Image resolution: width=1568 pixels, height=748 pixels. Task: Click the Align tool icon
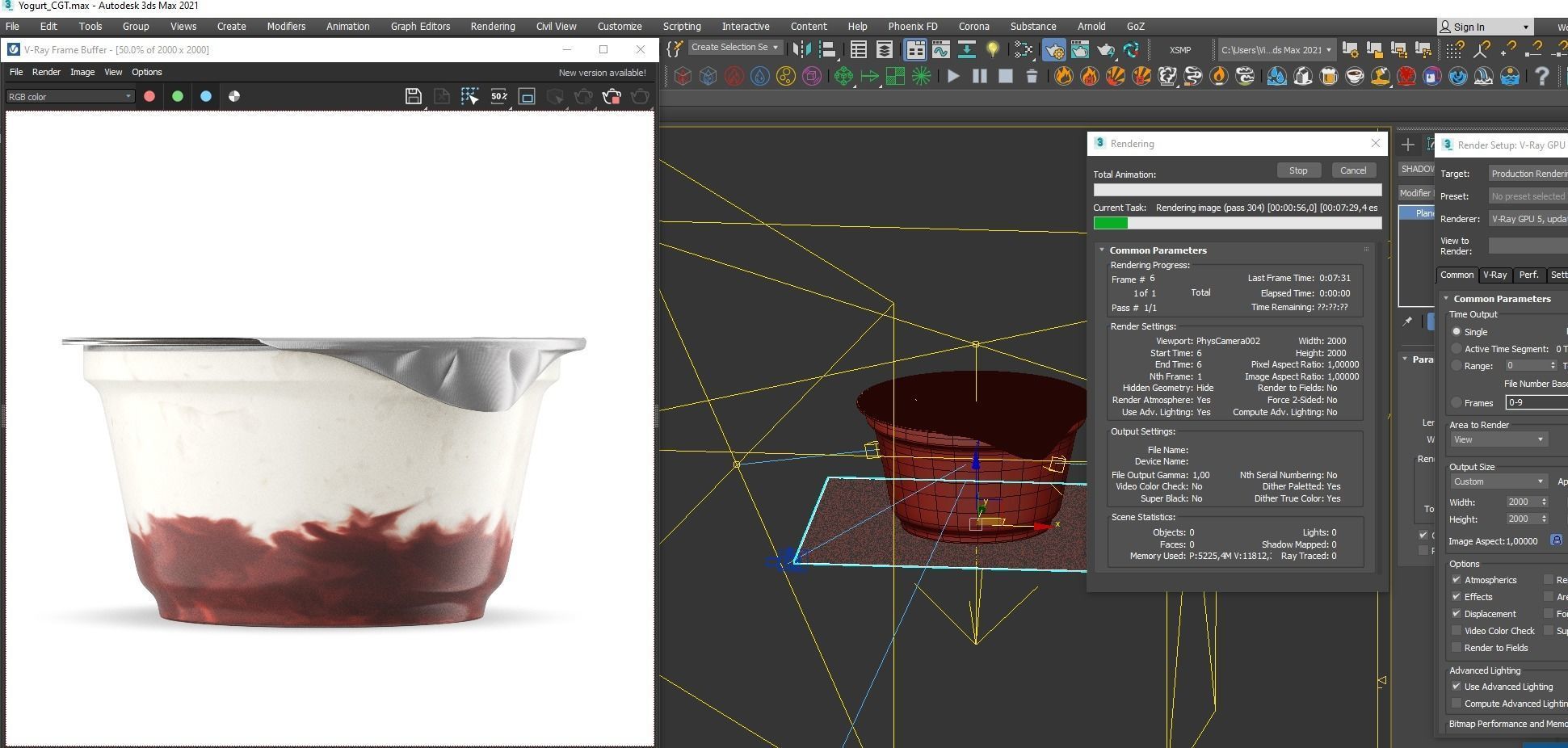coord(827,50)
